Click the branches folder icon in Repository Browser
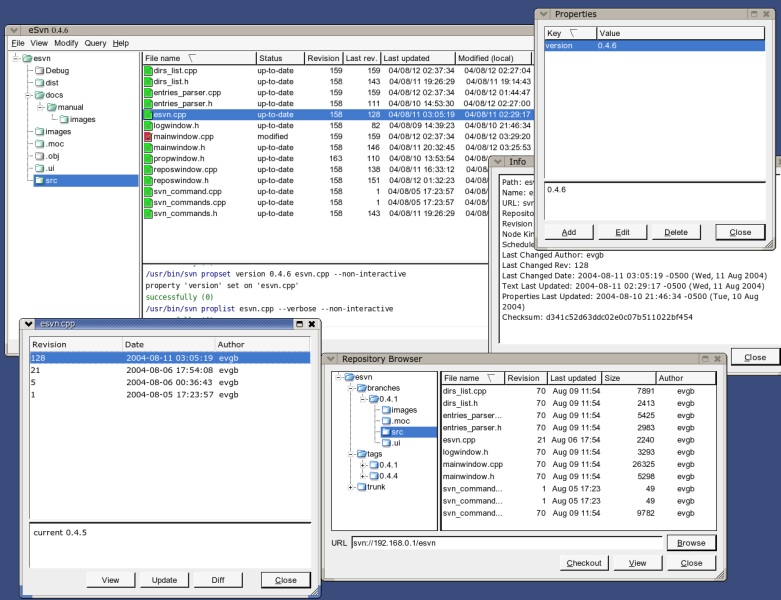The image size is (781, 600). (x=362, y=388)
